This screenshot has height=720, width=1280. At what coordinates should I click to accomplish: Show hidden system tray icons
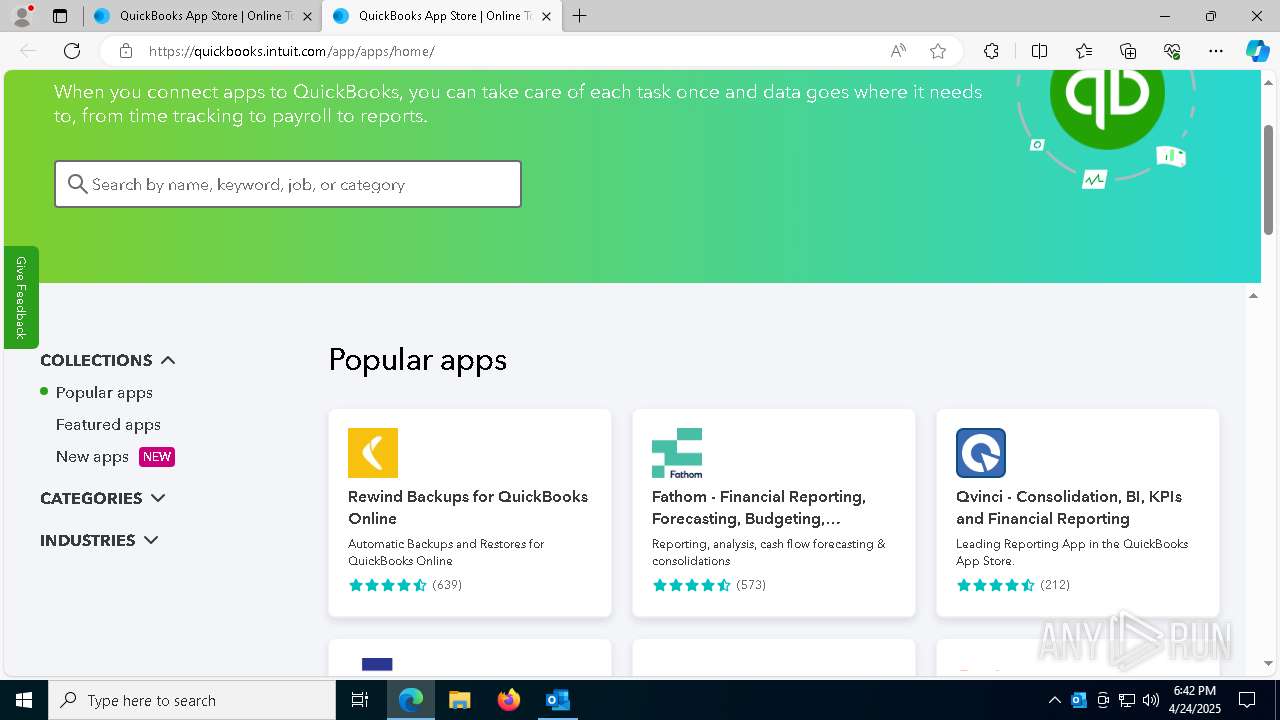click(x=1054, y=700)
